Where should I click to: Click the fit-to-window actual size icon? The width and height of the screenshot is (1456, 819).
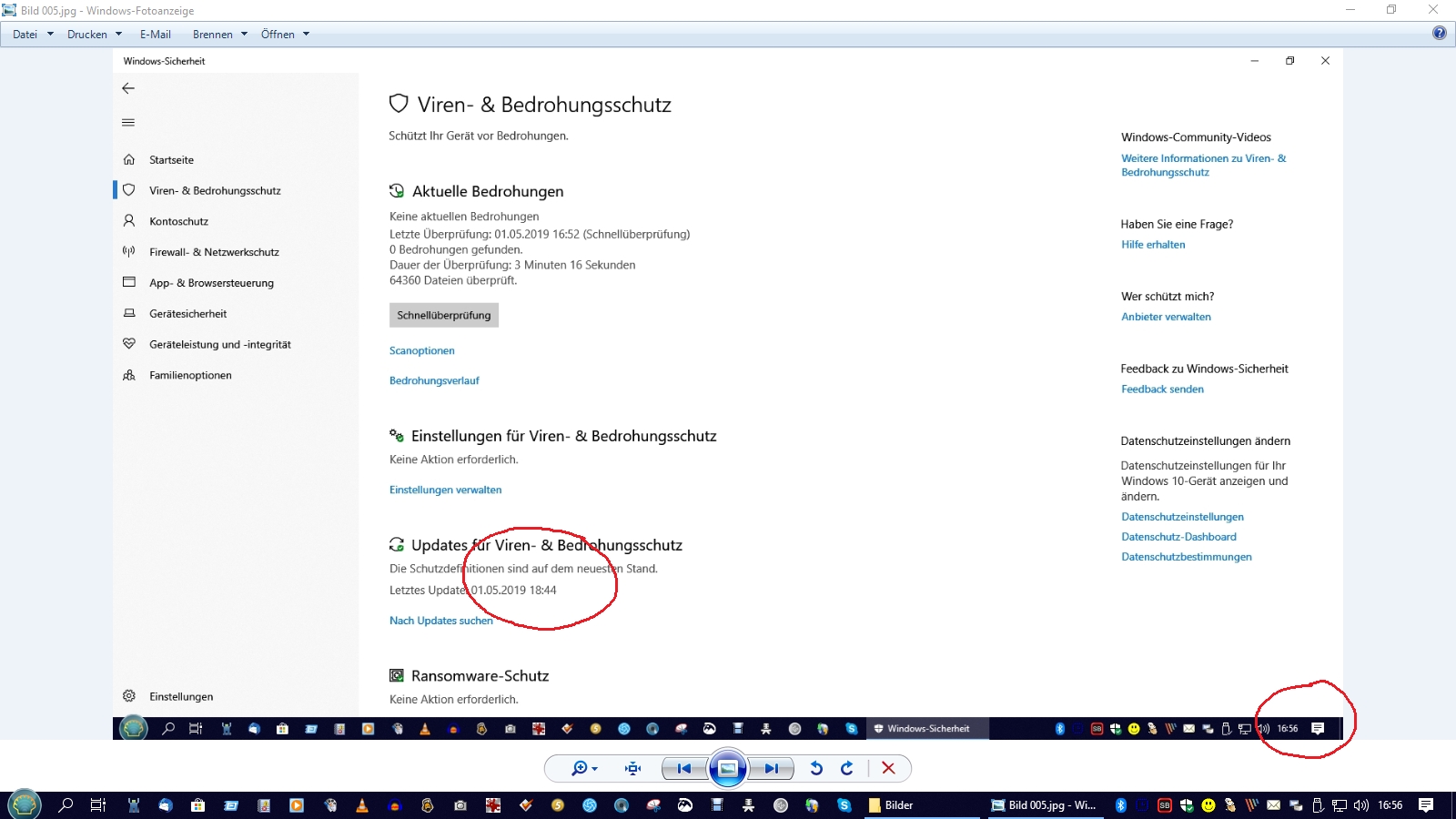click(x=633, y=769)
